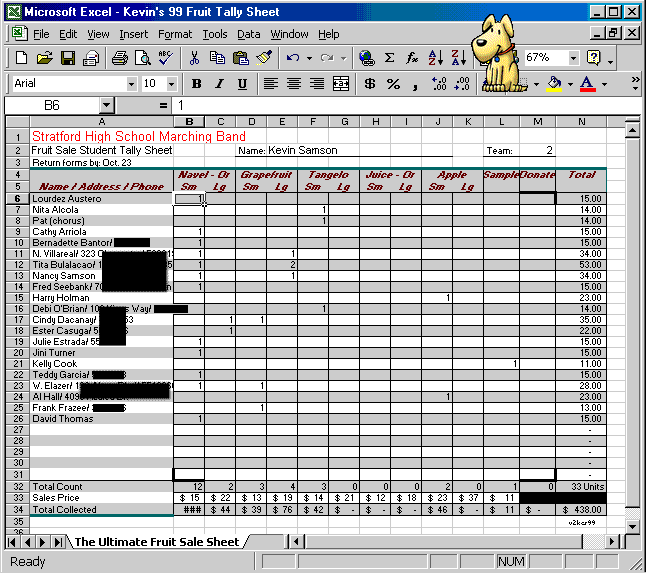
Task: Toggle Underline formatting button
Action: (x=242, y=84)
